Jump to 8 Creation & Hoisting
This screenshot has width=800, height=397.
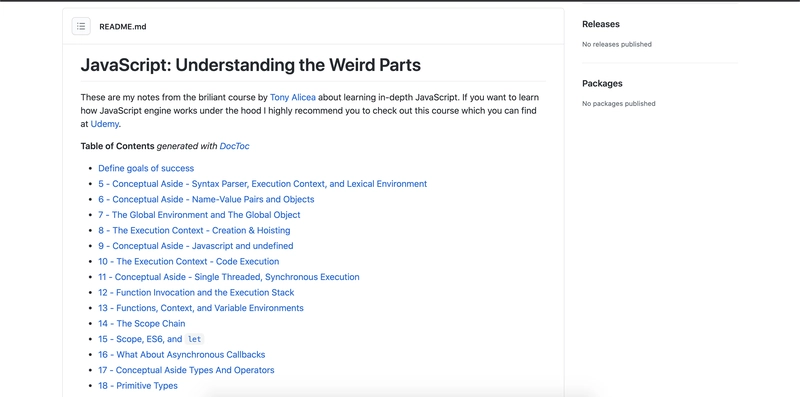(x=194, y=231)
